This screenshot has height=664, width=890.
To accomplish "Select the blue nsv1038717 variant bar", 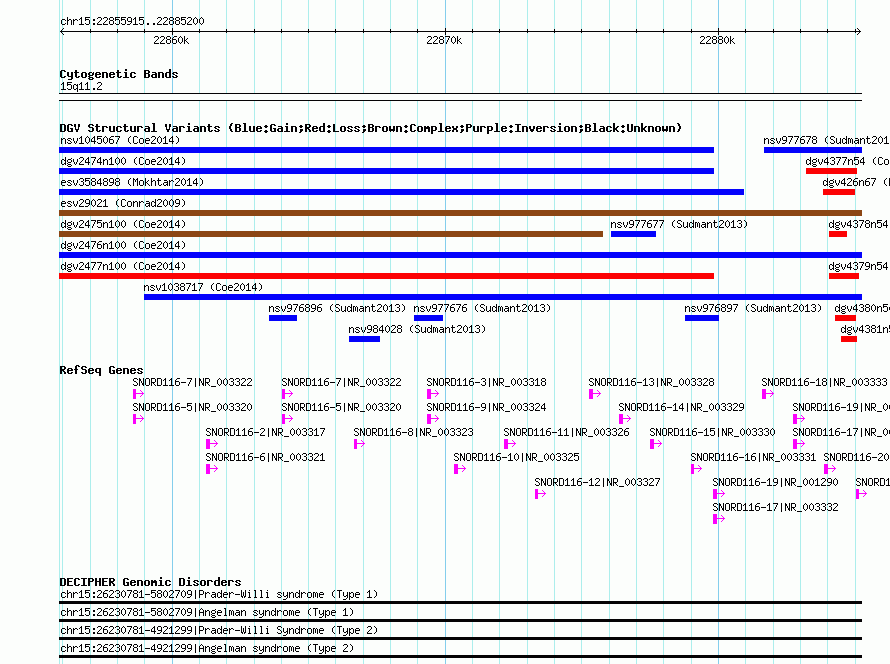I will [x=503, y=297].
